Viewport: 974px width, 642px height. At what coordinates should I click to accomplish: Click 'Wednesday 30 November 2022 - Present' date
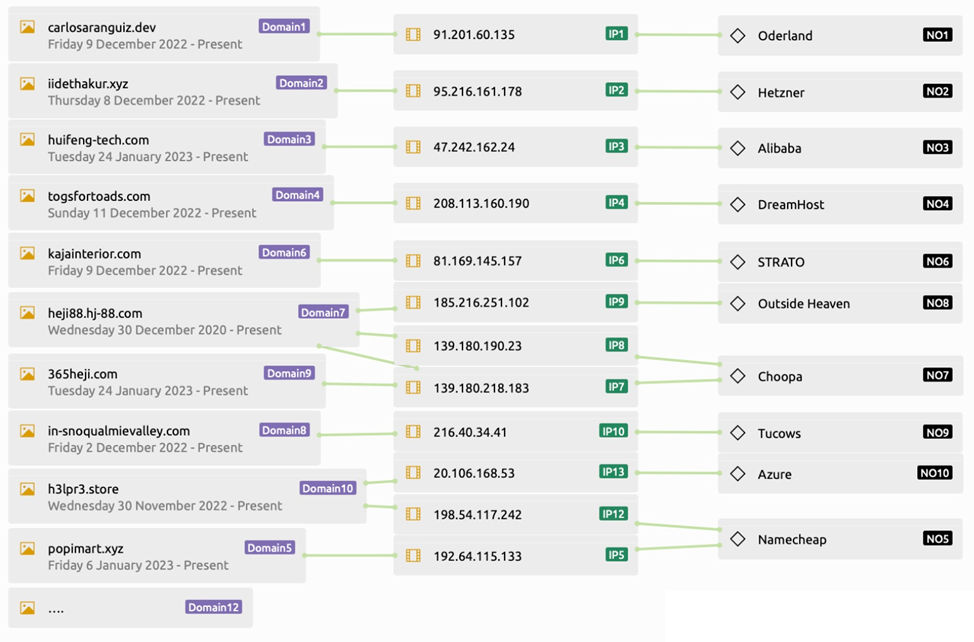click(x=165, y=506)
